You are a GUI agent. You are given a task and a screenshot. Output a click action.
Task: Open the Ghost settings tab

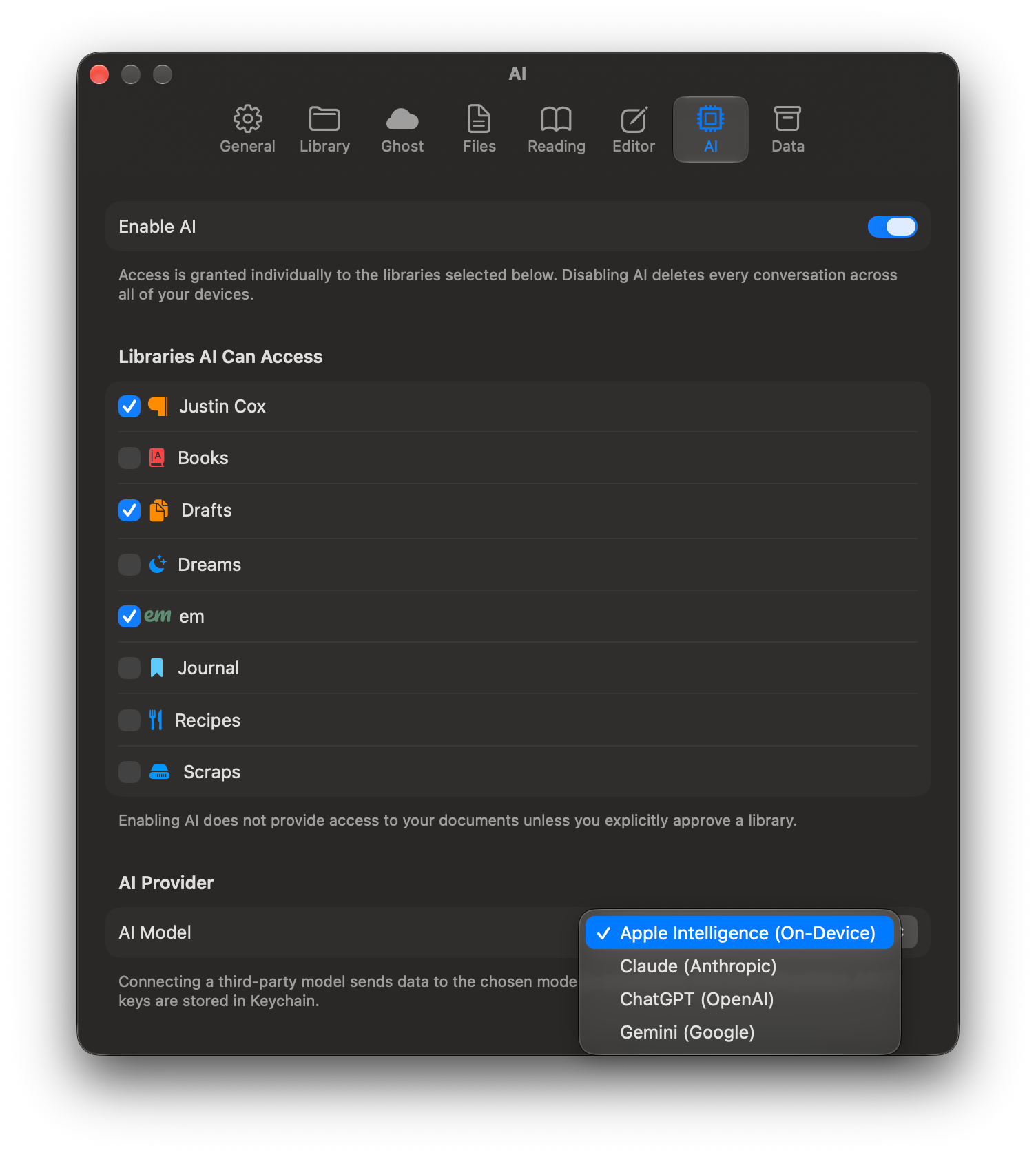pyautogui.click(x=402, y=129)
